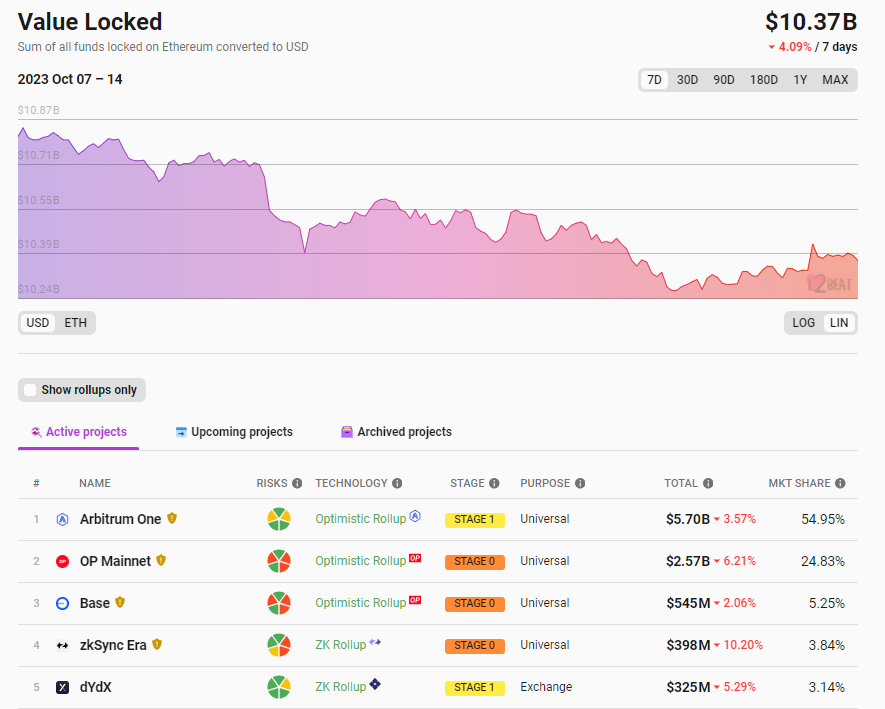Click the dYdX project logo icon

(62, 687)
